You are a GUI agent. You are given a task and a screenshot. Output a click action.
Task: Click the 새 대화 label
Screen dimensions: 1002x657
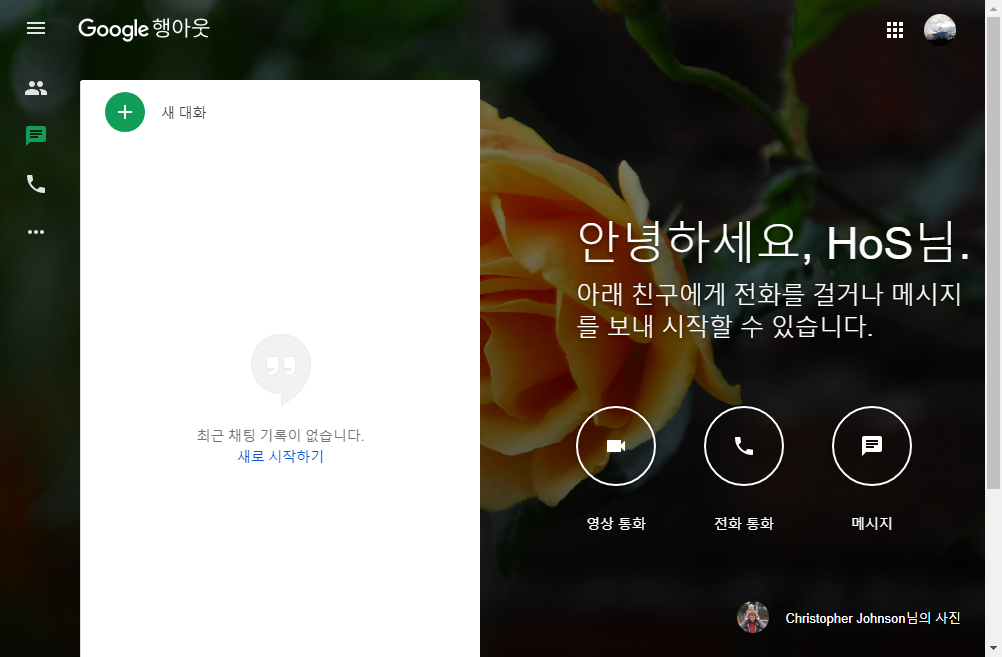coord(183,112)
